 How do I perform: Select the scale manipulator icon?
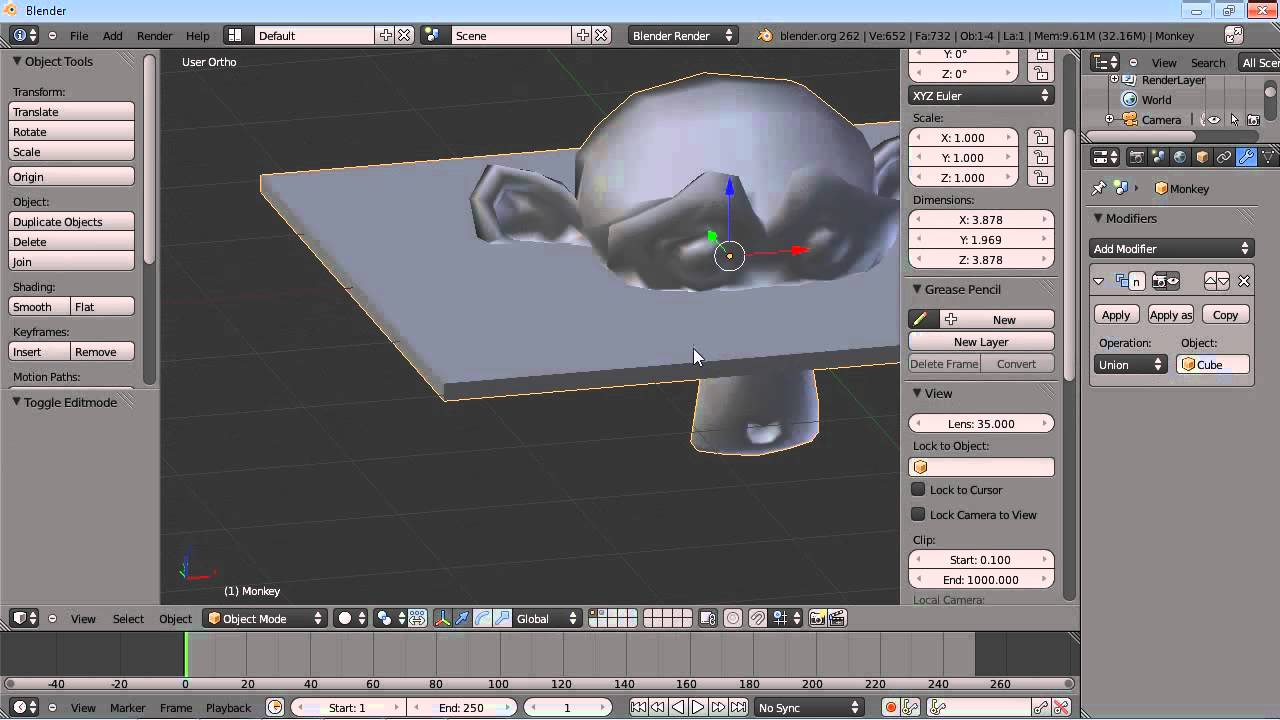click(502, 618)
